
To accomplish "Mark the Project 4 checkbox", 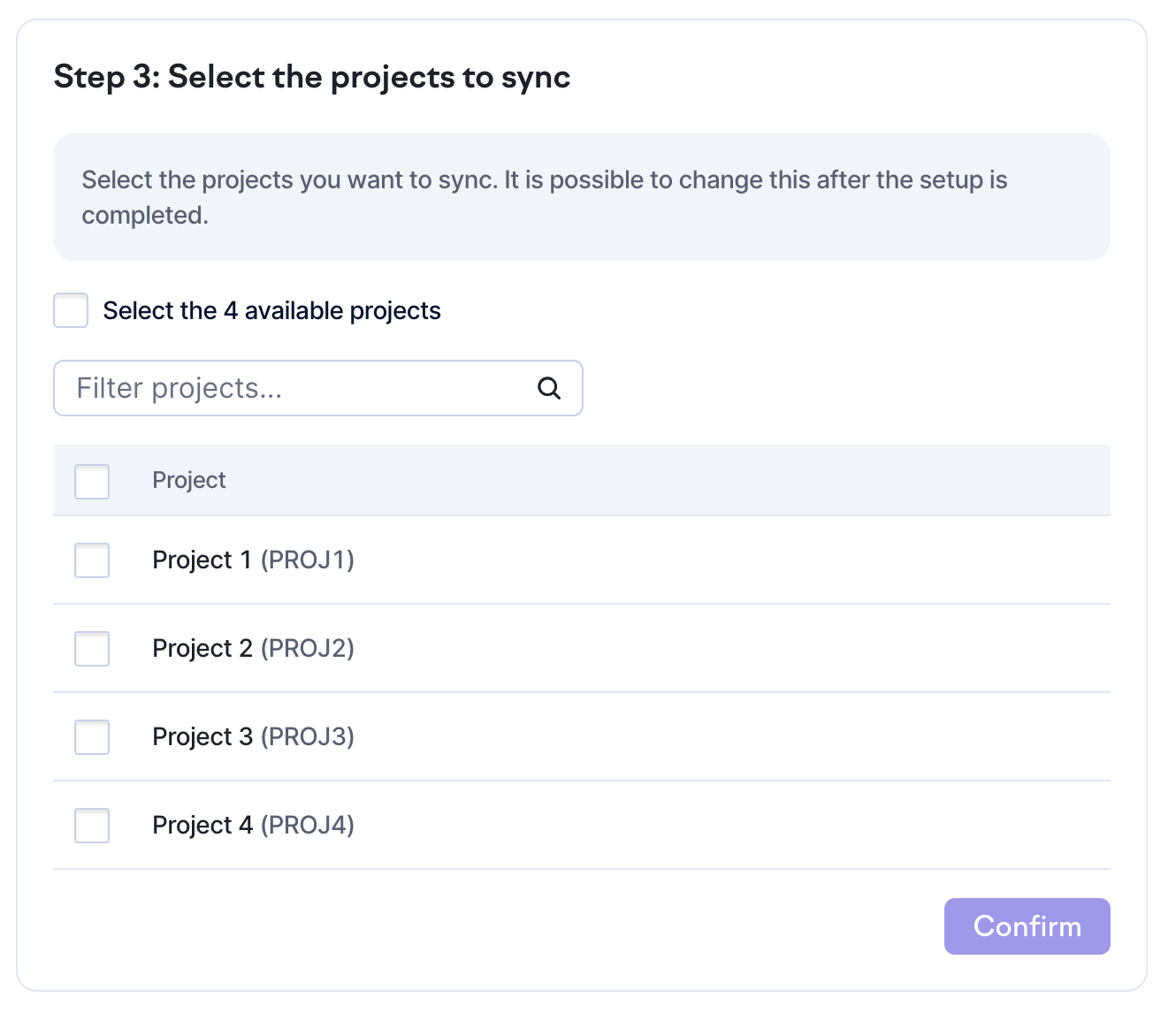I will [92, 826].
